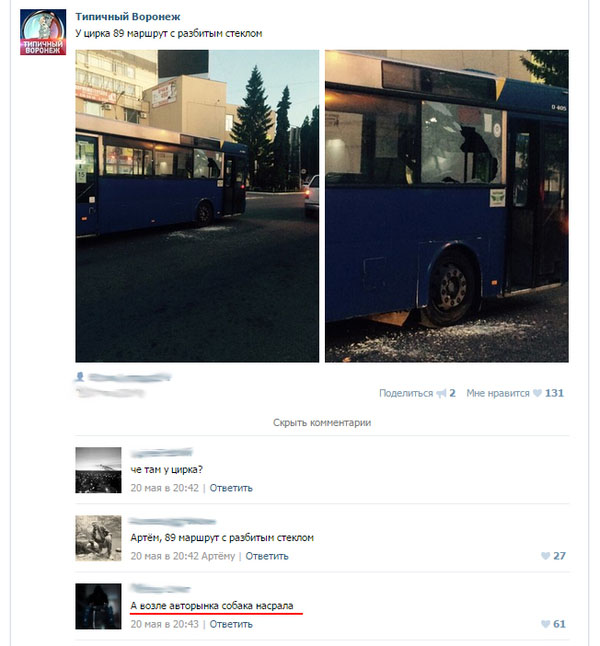The image size is (600, 646).
Task: Open the Типичный Воронеж group avatar
Action: coord(43,32)
